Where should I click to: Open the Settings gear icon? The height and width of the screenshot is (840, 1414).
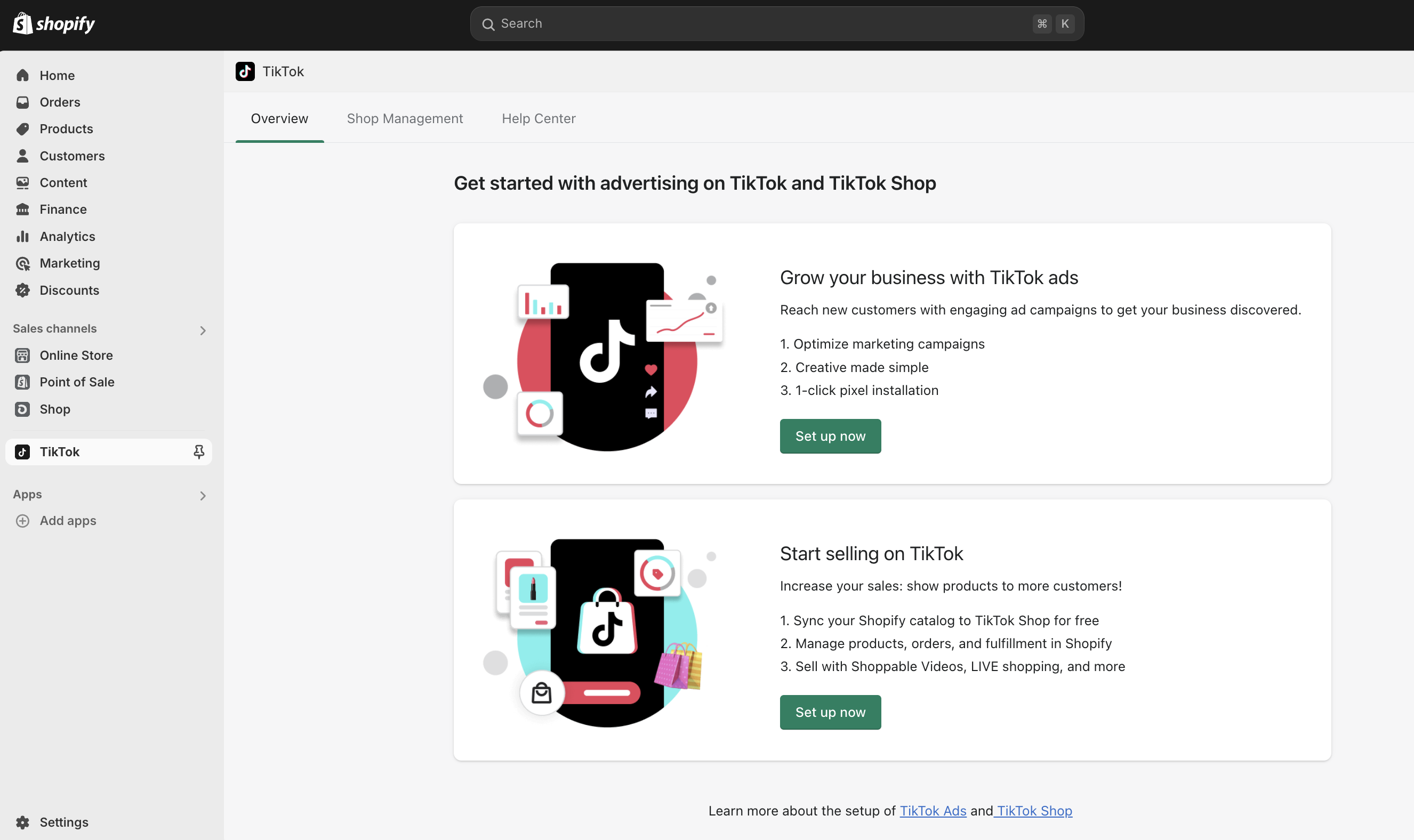pos(22,822)
